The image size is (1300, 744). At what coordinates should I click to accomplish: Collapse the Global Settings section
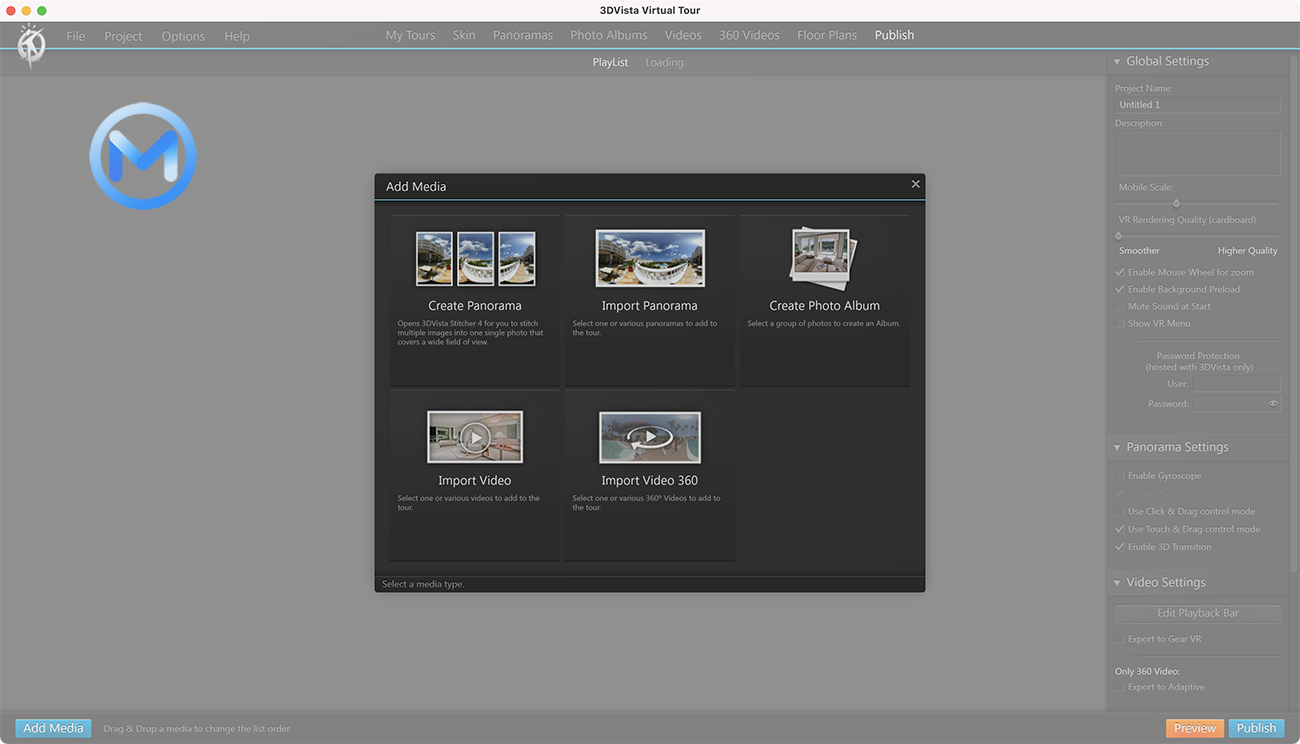point(1117,61)
